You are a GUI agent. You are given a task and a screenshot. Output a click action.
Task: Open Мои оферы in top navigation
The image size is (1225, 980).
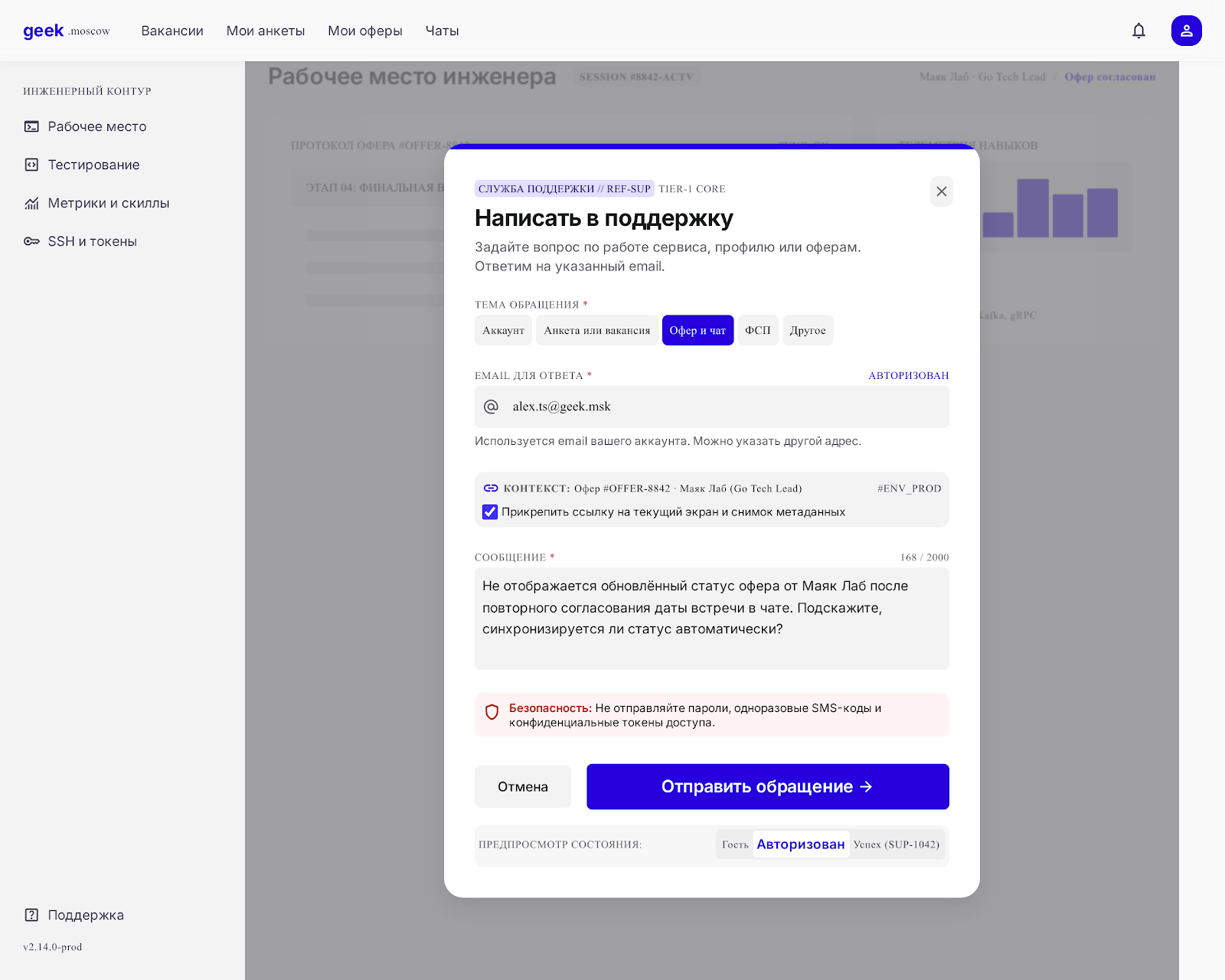pos(365,31)
